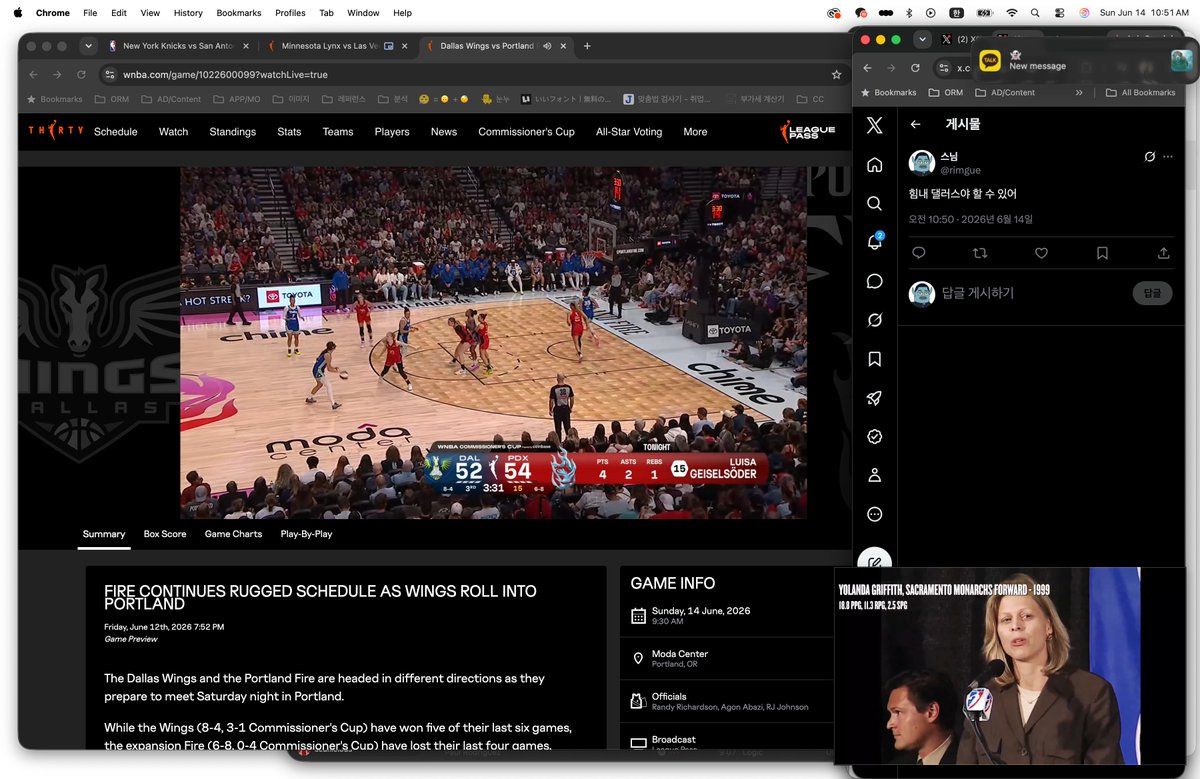Show hidden bookmarks chevron in X window
Viewport: 1200px width, 779px height.
coord(1079,92)
